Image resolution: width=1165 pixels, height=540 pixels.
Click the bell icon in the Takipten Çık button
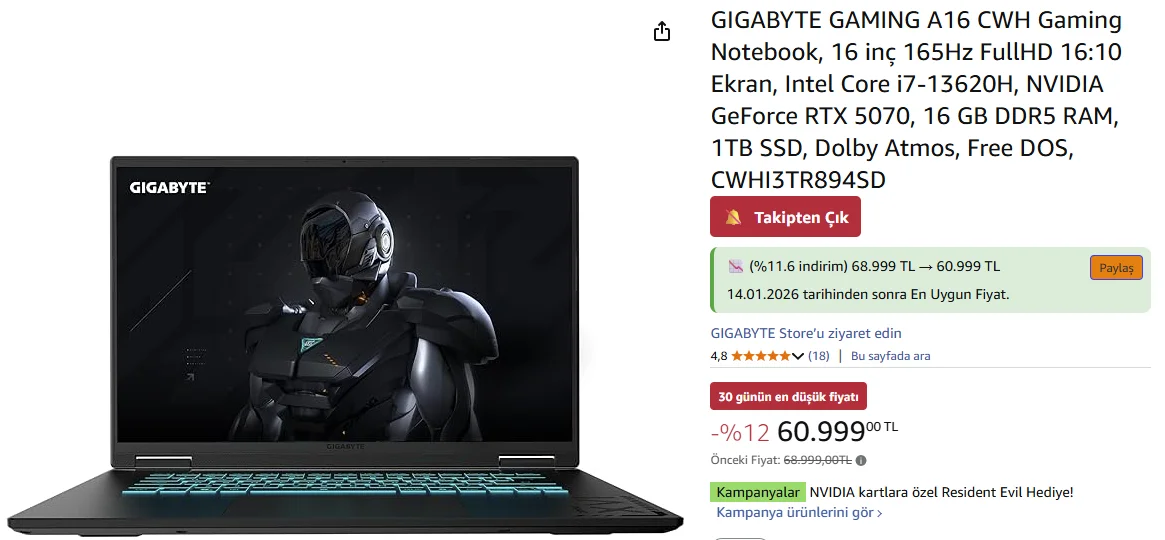[733, 218]
